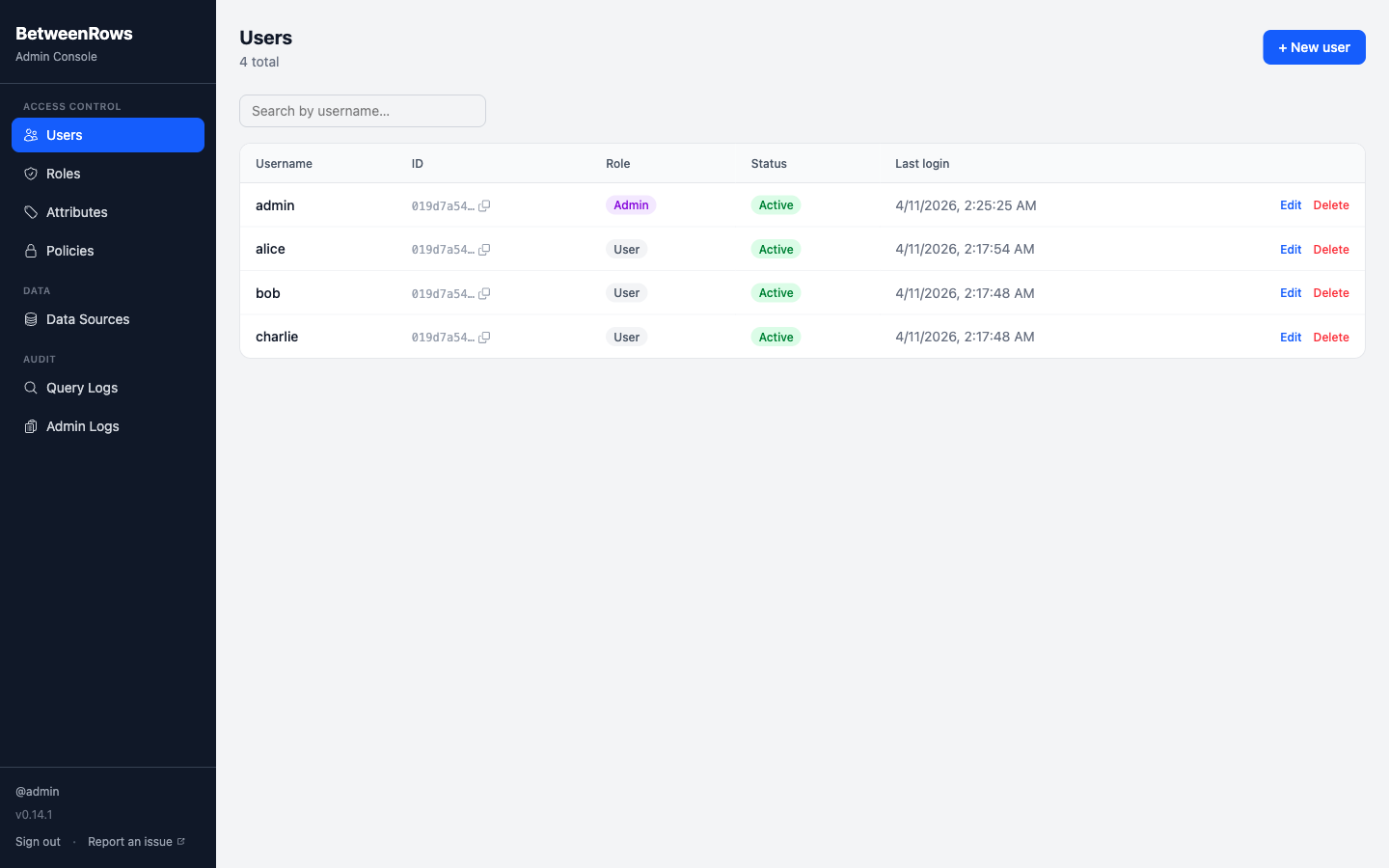This screenshot has width=1389, height=868.
Task: Copy charlie's user ID via copy icon
Action: tap(484, 338)
